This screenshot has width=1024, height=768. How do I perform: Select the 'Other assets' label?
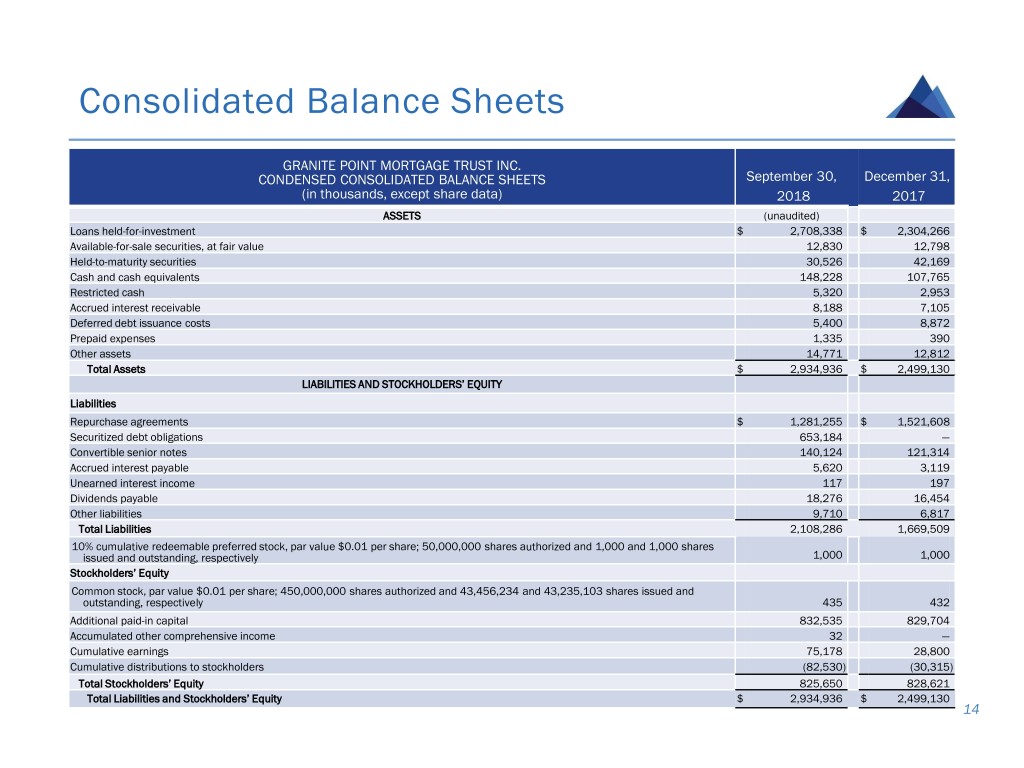pos(100,354)
